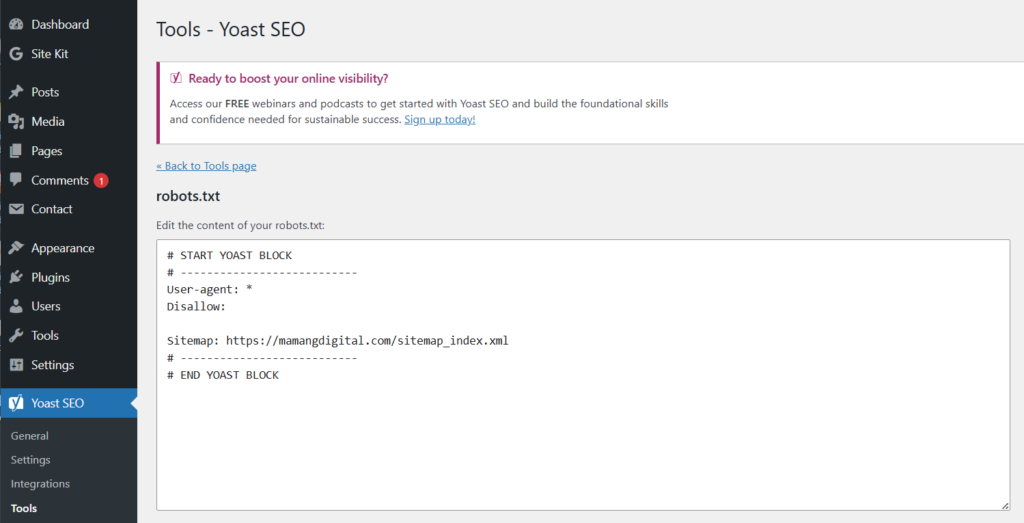Click the 'User-agent: *' line
This screenshot has width=1024, height=523.
[x=209, y=289]
